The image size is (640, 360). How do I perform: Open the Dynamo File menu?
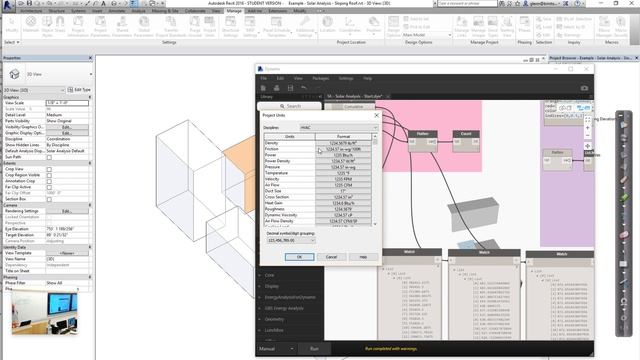pos(264,78)
